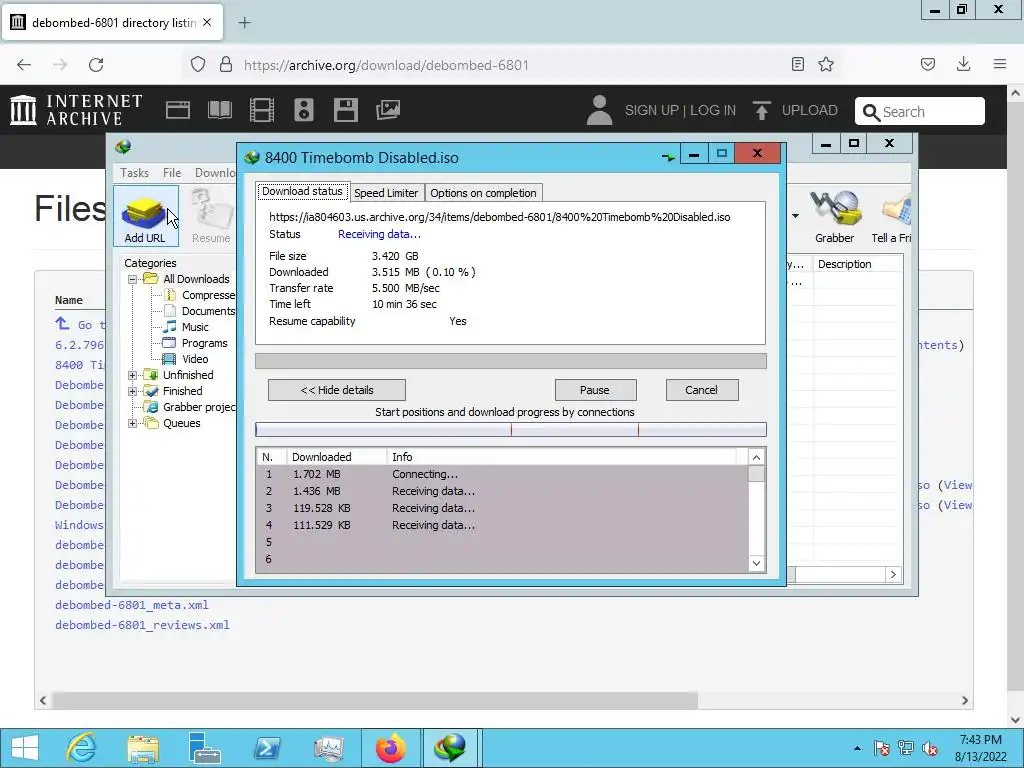Click the Resume toolbar icon in IDM
Screen dimensions: 1024x768
(211, 216)
